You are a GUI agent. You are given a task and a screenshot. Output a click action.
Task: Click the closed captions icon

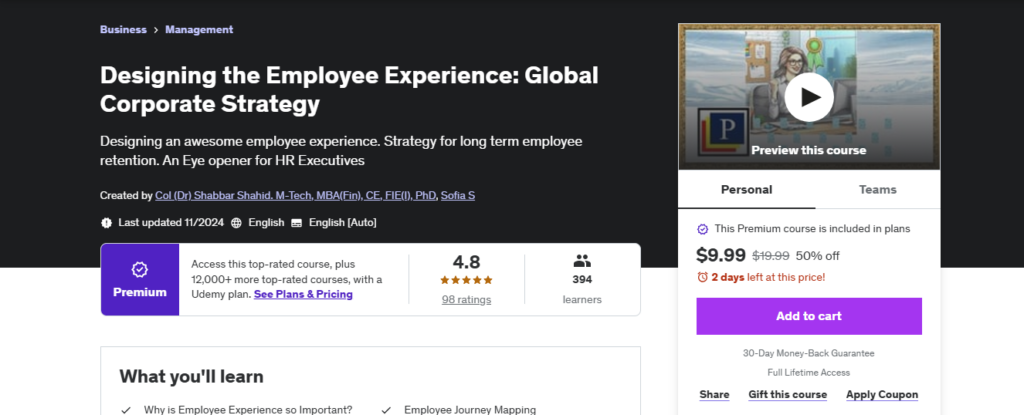click(296, 223)
